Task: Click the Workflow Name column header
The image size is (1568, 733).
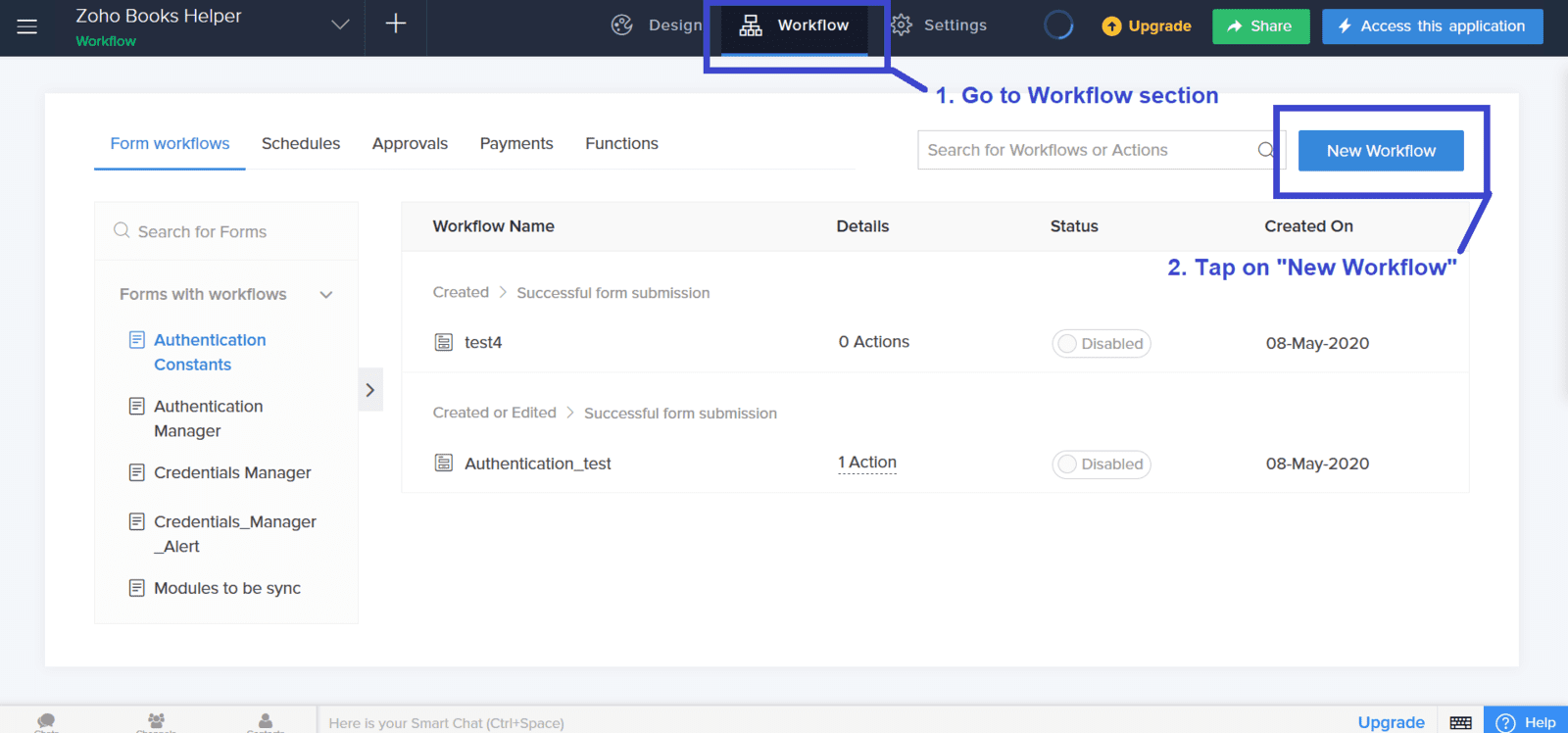Action: 494,226
